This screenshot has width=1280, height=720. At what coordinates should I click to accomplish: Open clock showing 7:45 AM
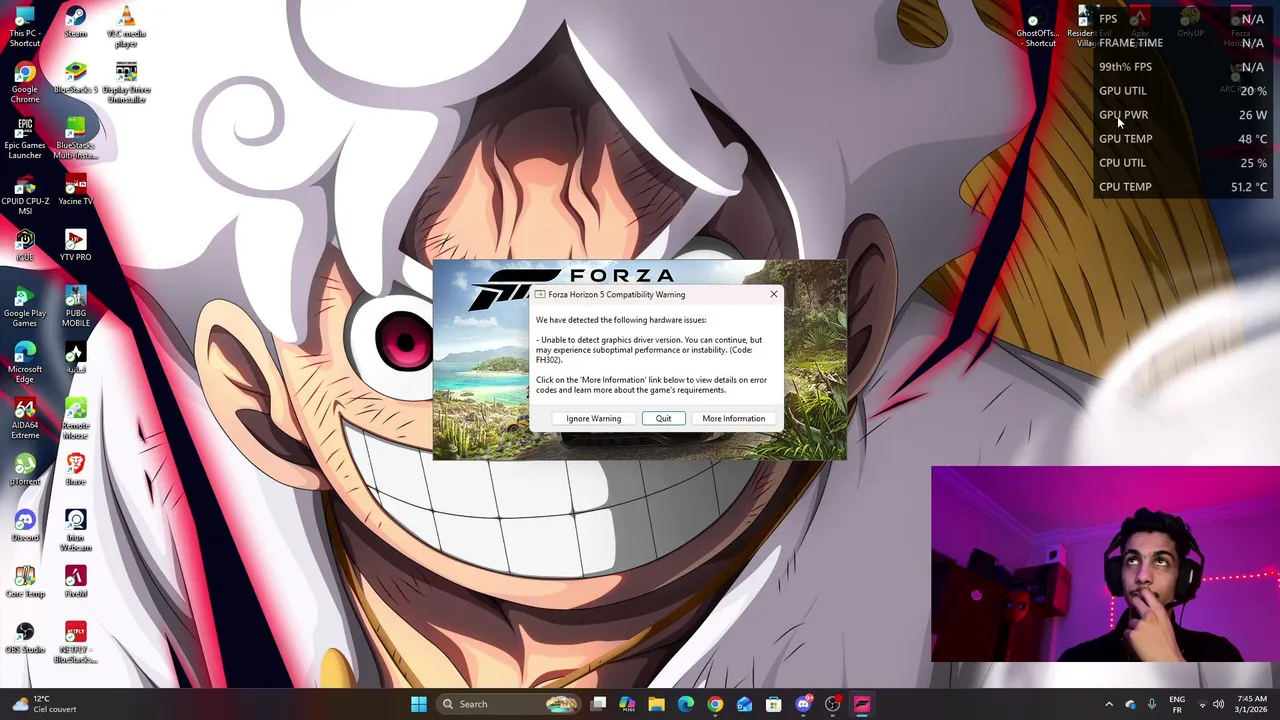(1252, 704)
